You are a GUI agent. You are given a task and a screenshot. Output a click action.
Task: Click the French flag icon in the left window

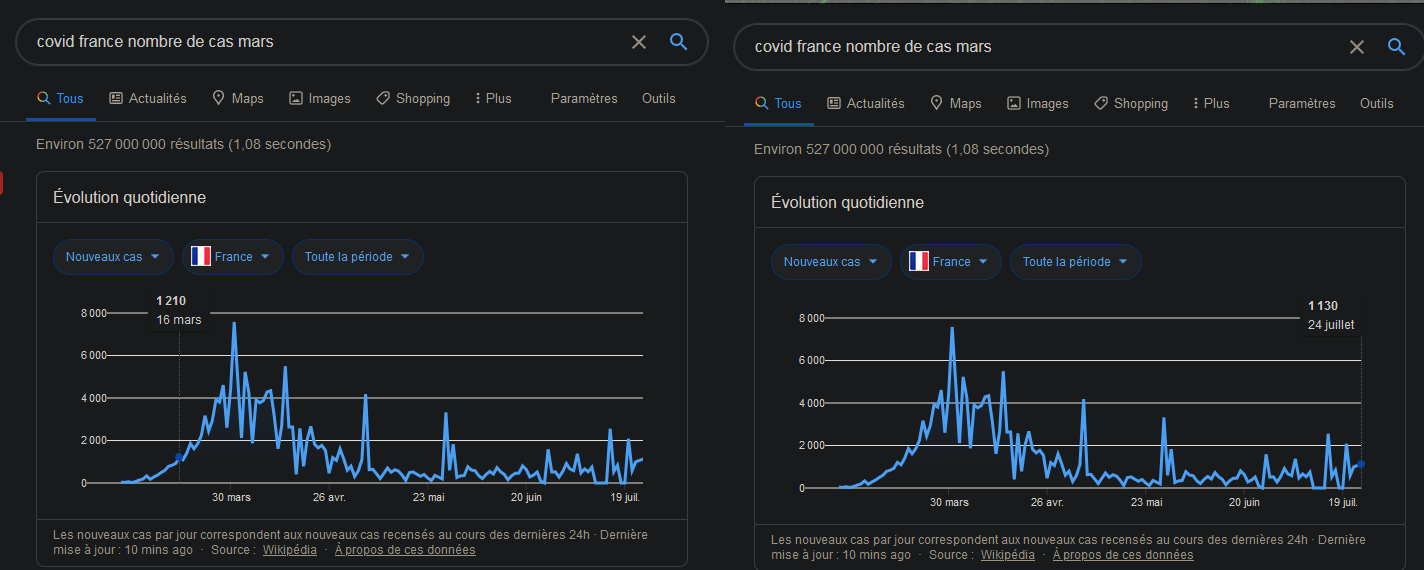200,256
